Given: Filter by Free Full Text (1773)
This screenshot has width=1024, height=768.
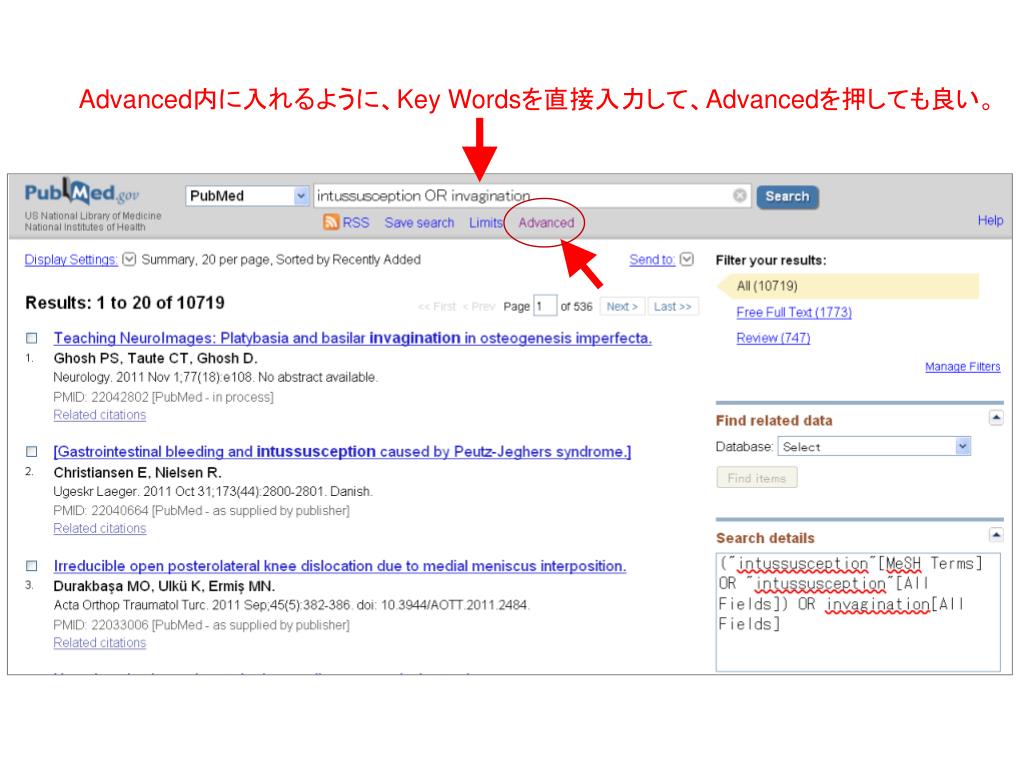Looking at the screenshot, I should [794, 313].
